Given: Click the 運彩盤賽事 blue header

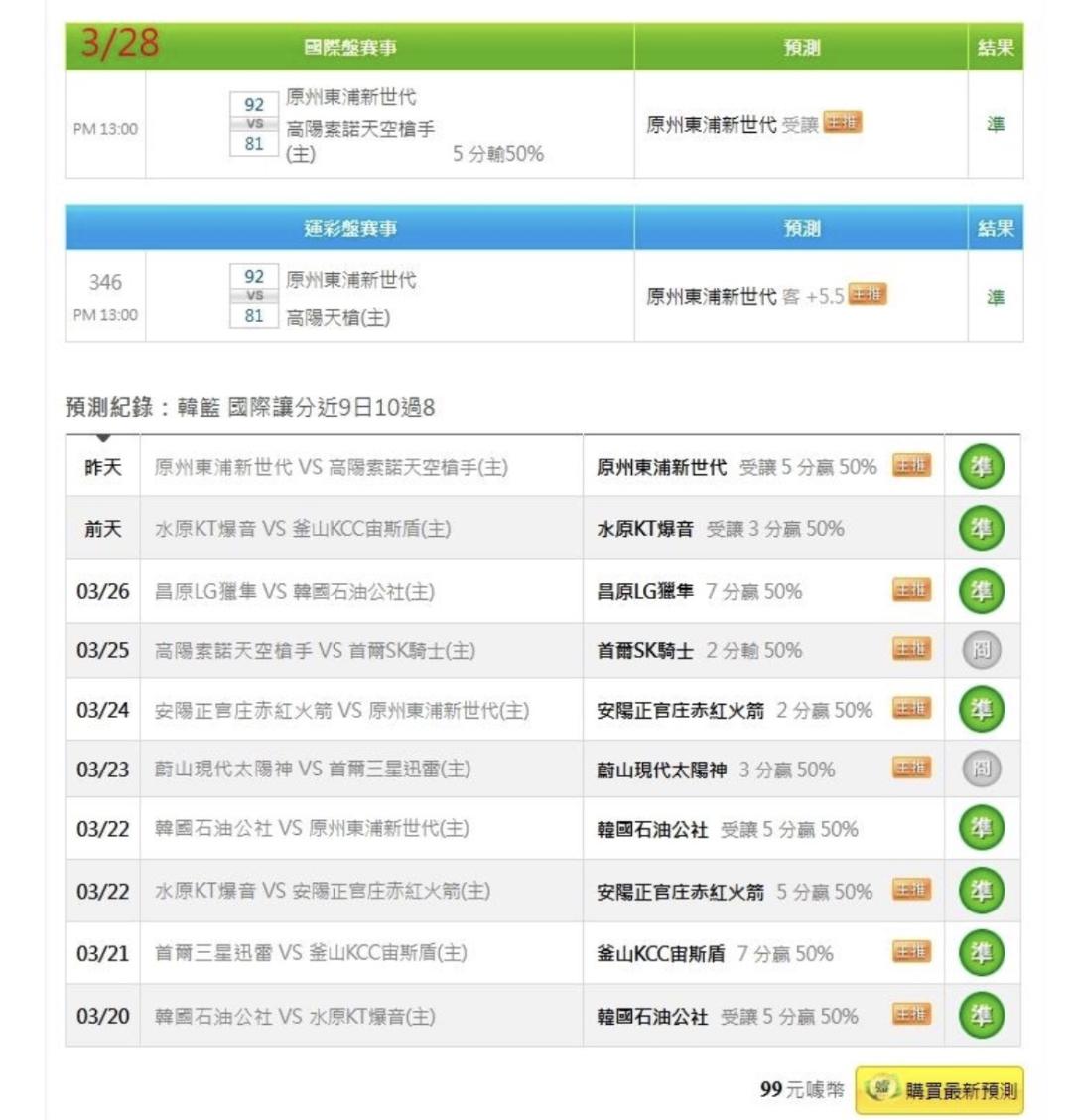Looking at the screenshot, I should [350, 228].
